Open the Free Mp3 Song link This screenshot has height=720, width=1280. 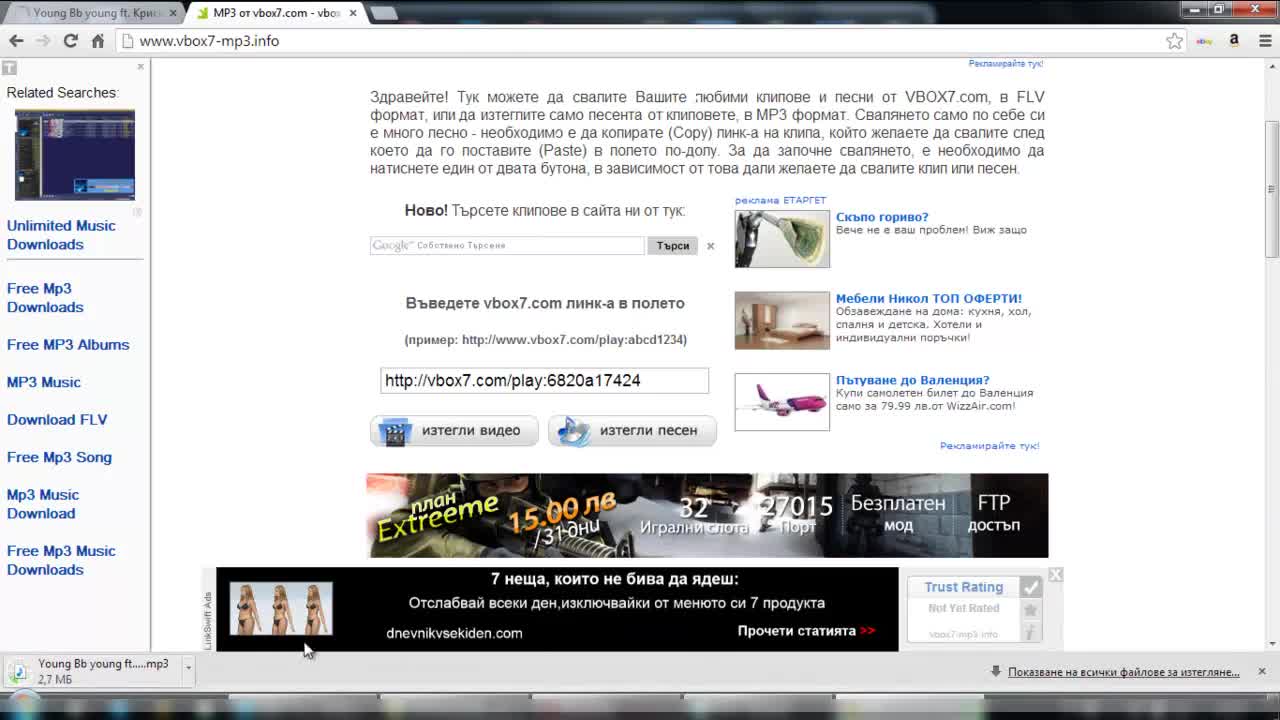click(59, 457)
